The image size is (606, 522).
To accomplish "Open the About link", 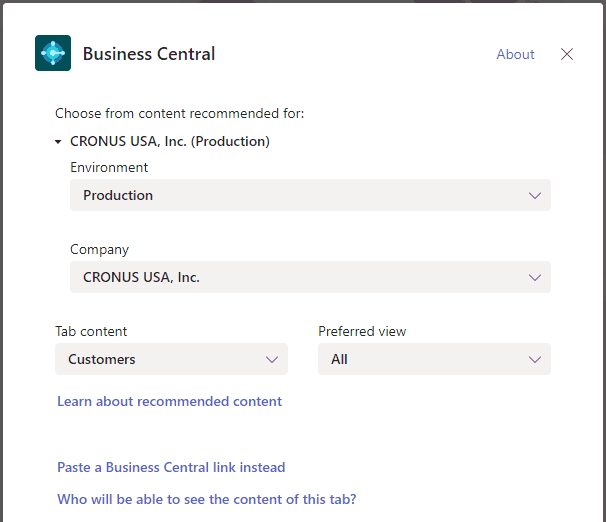I will 515,54.
